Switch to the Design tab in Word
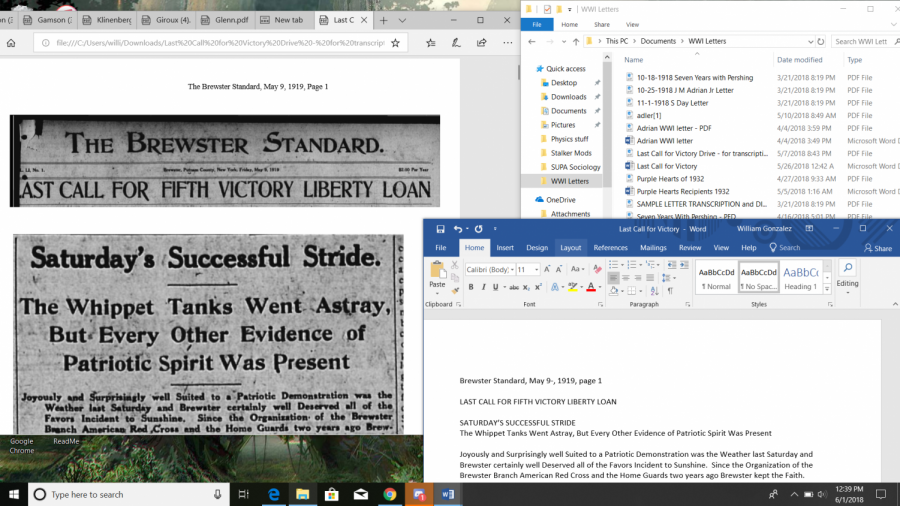The image size is (900, 506). click(x=537, y=248)
